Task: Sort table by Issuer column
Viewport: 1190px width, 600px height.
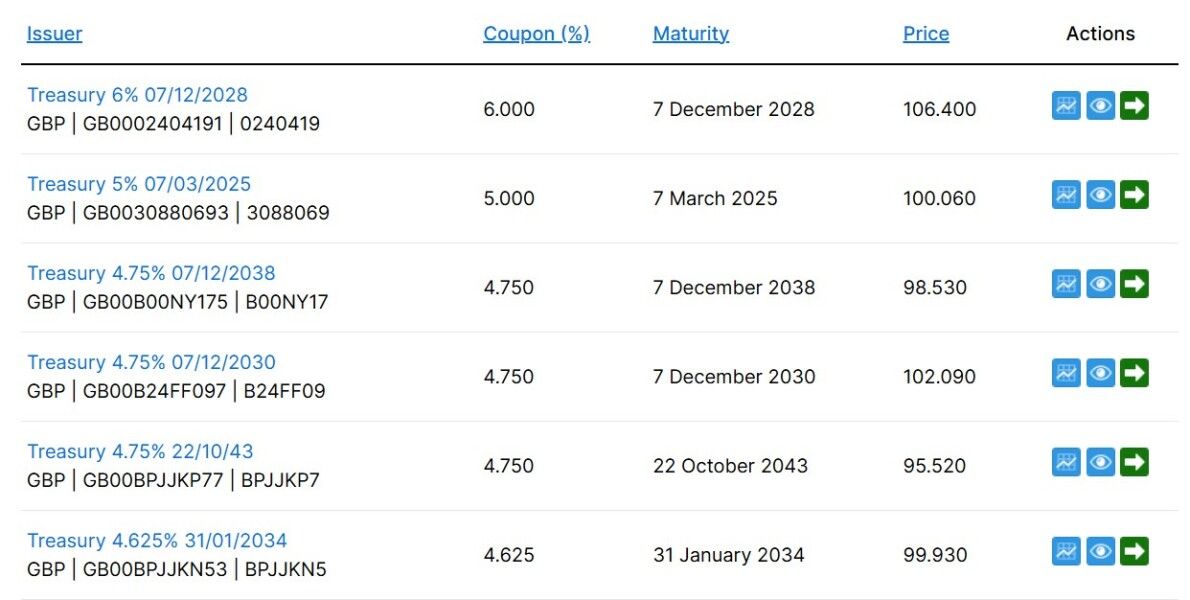Action: pos(54,34)
